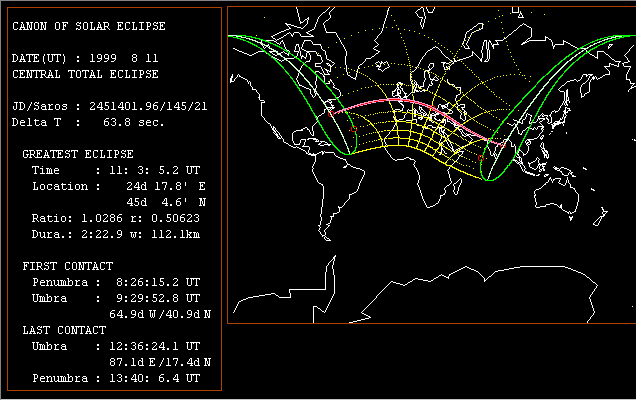This screenshot has height=401, width=636.
Task: Click coordinates 87.1d E/17.4d N
Action: (x=160, y=362)
